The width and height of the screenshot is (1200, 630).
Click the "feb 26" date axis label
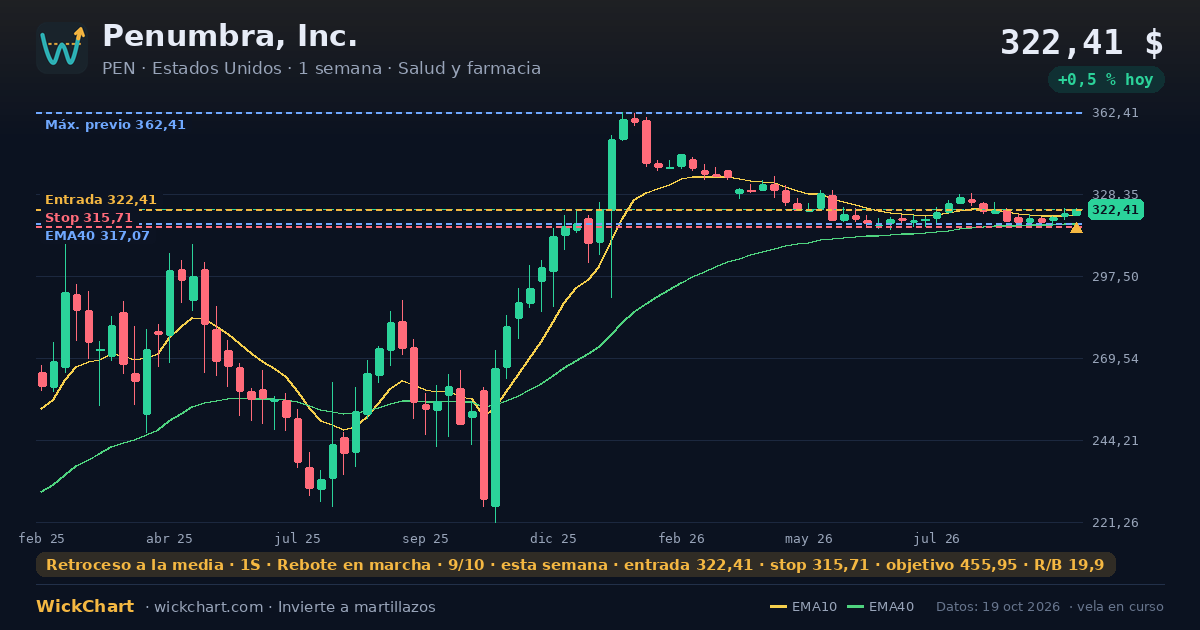[681, 538]
